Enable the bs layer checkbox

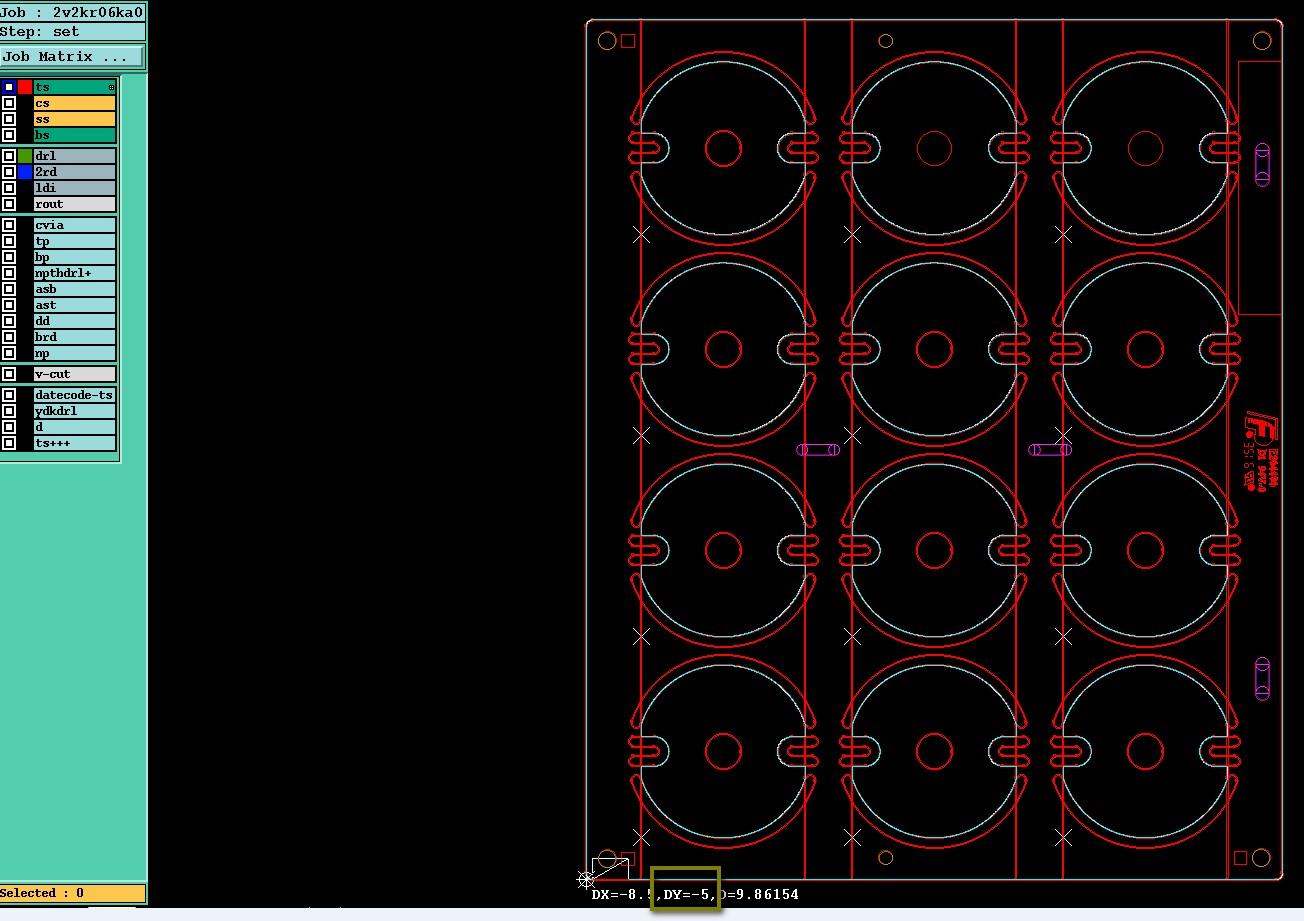point(9,135)
